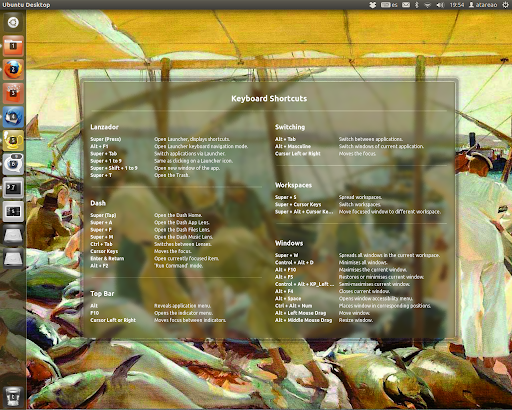Open the Wi-Fi network indicator
The image size is (512, 410).
click(x=428, y=5)
